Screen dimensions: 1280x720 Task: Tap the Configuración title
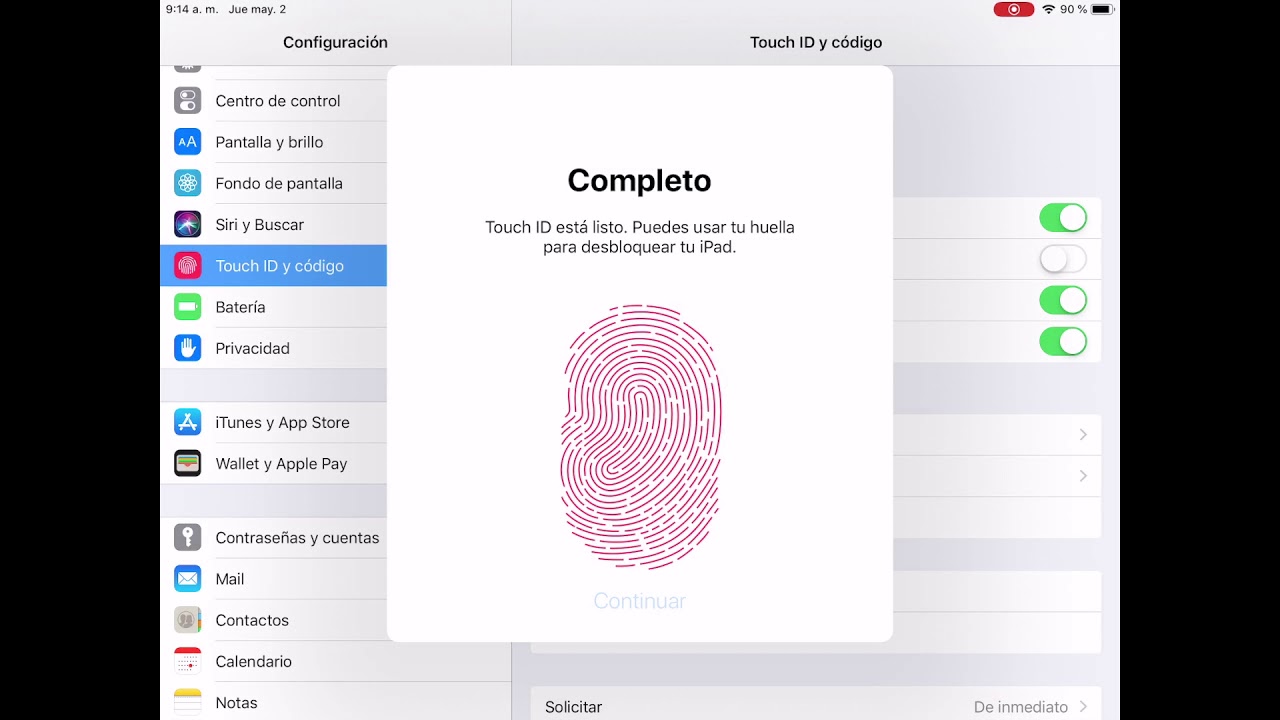(335, 42)
